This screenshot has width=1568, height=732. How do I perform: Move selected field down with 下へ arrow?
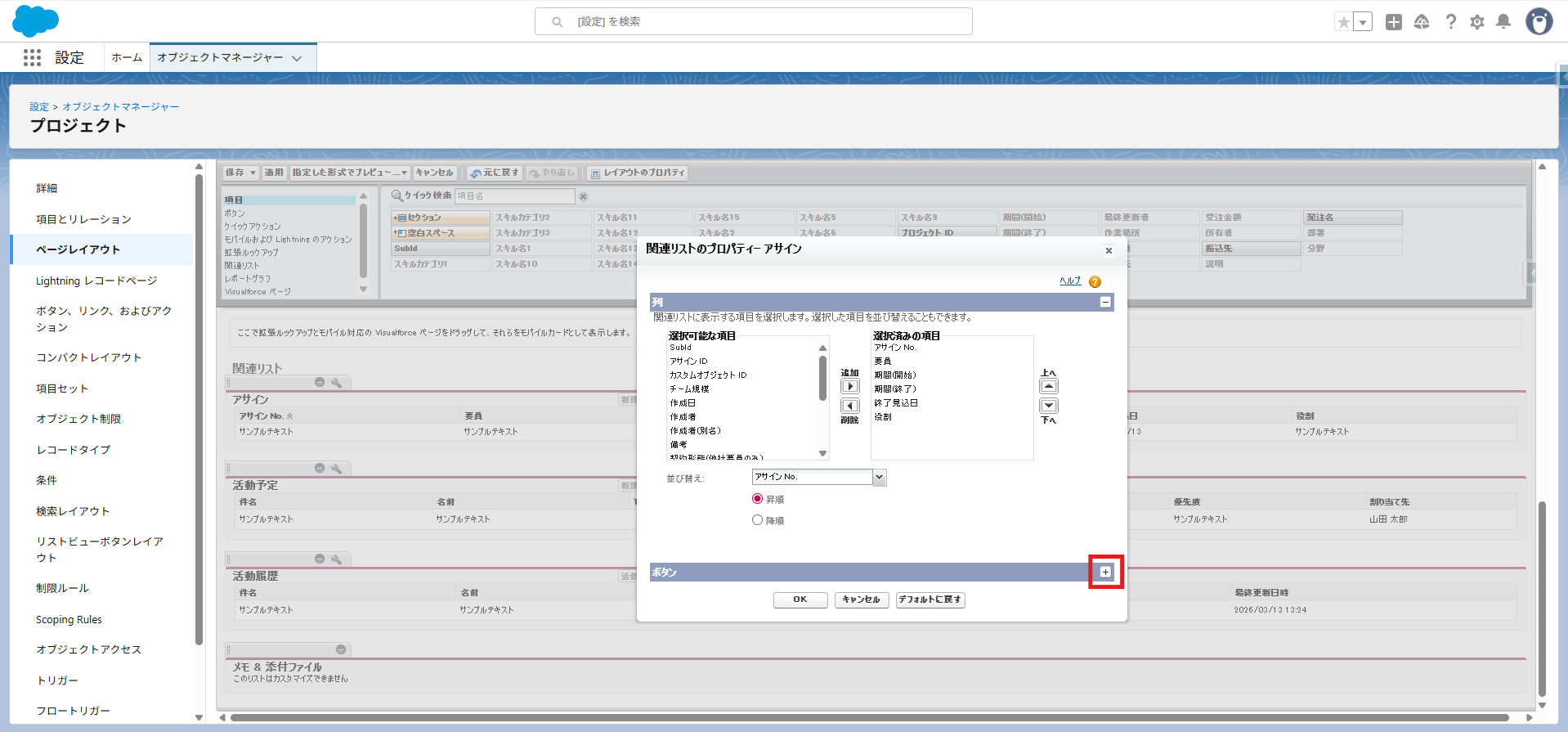click(x=1048, y=406)
